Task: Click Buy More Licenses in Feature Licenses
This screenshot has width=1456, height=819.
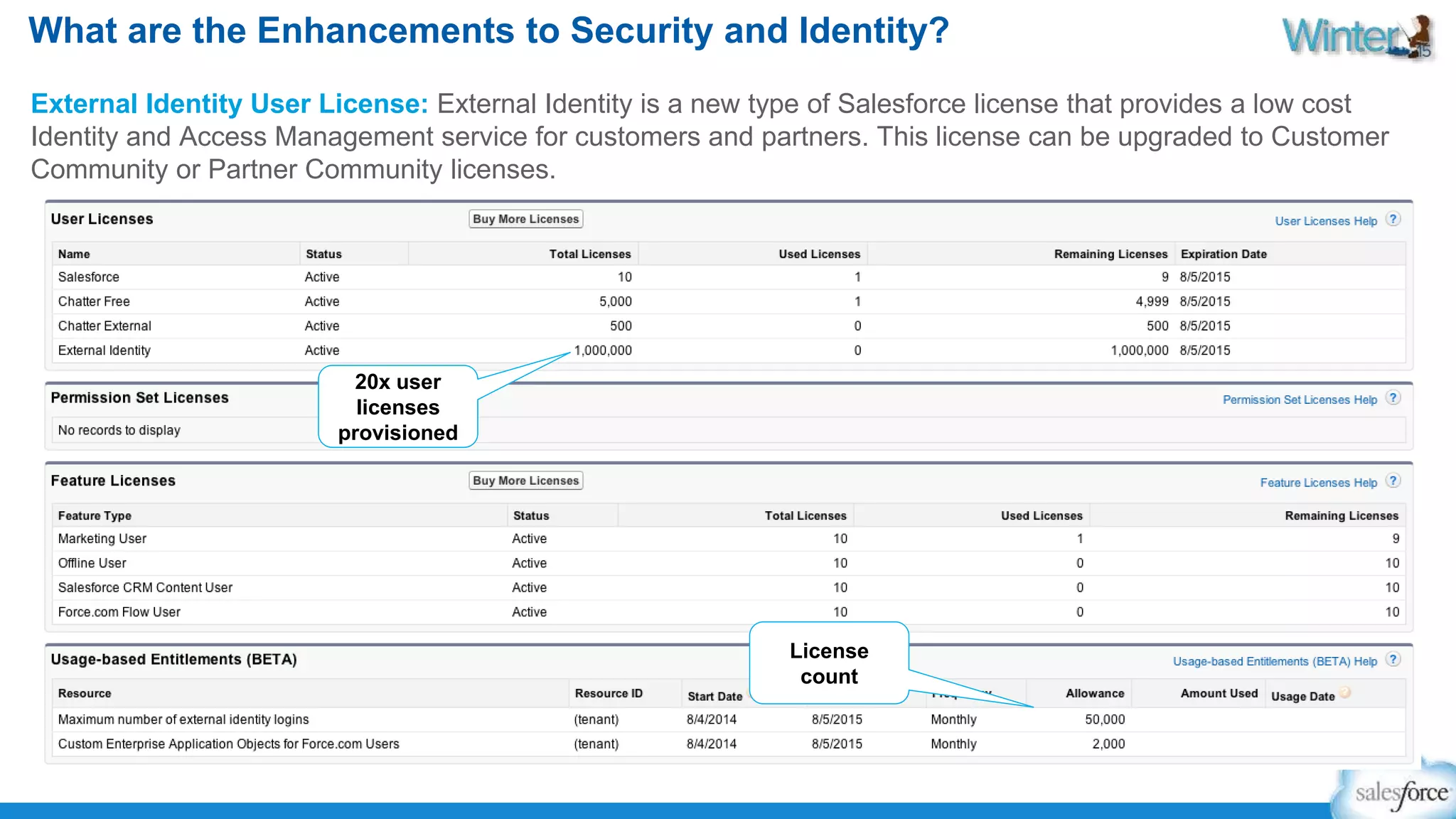Action: point(526,481)
